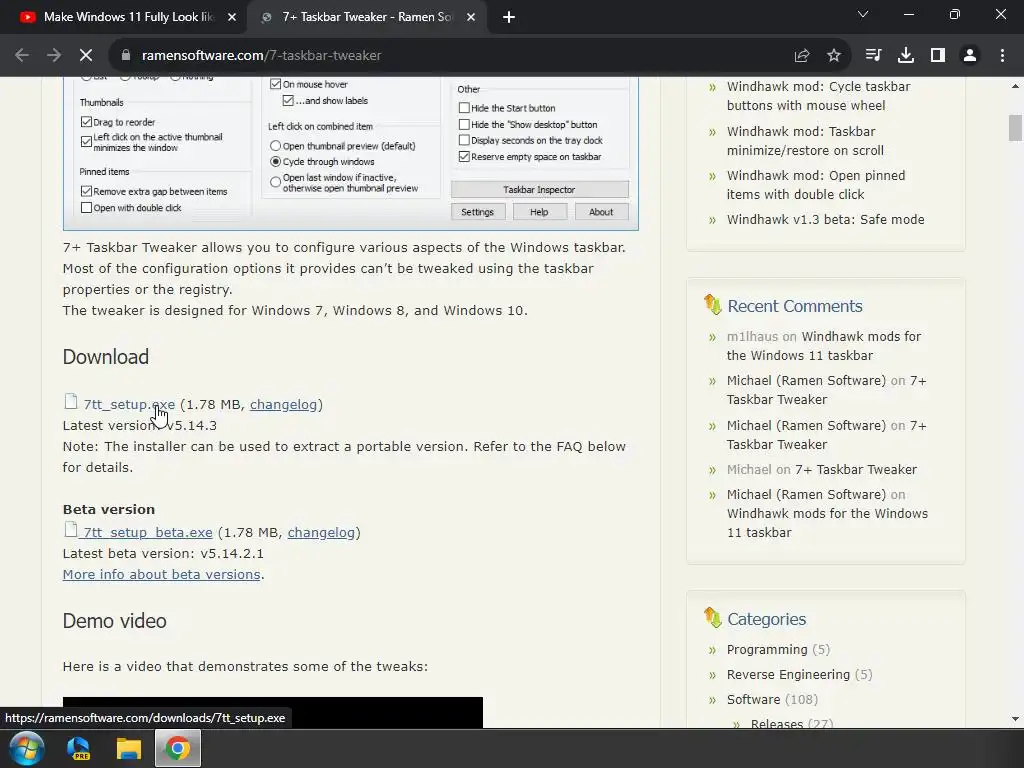Click the Categories heading icon
This screenshot has width=1024, height=768.
pyautogui.click(x=712, y=617)
